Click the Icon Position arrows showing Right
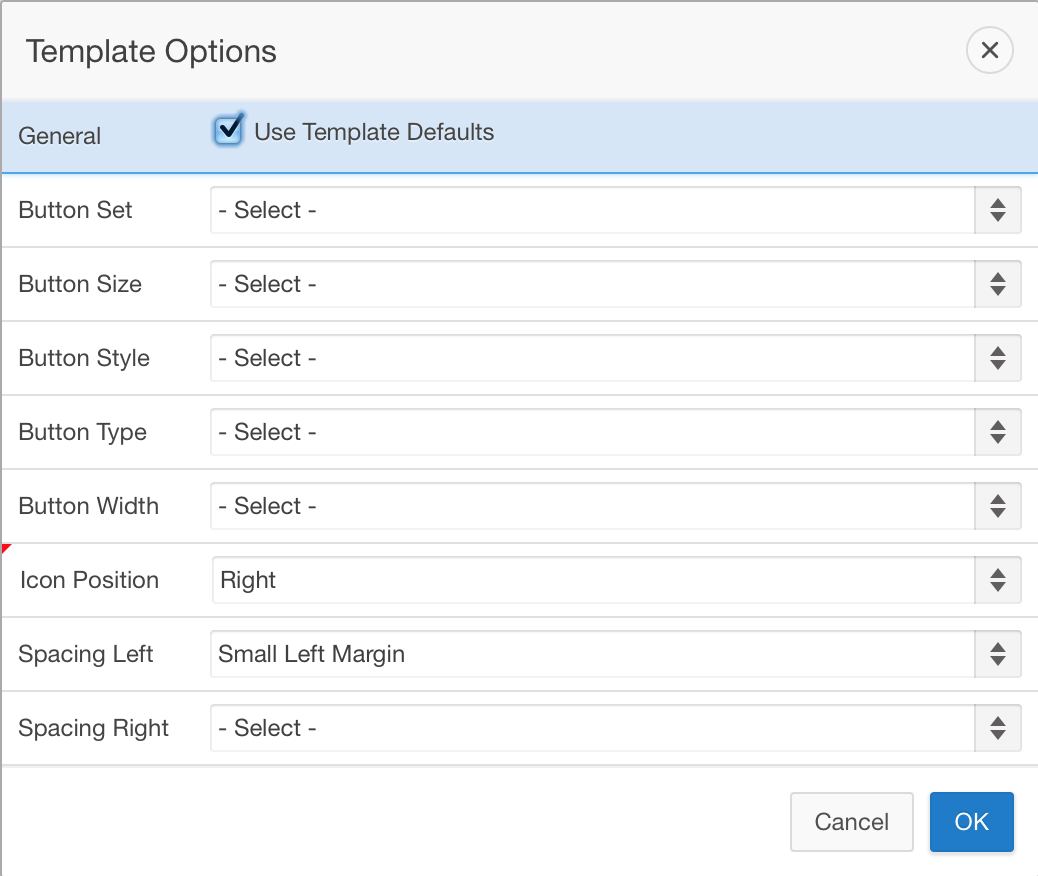 pos(997,580)
